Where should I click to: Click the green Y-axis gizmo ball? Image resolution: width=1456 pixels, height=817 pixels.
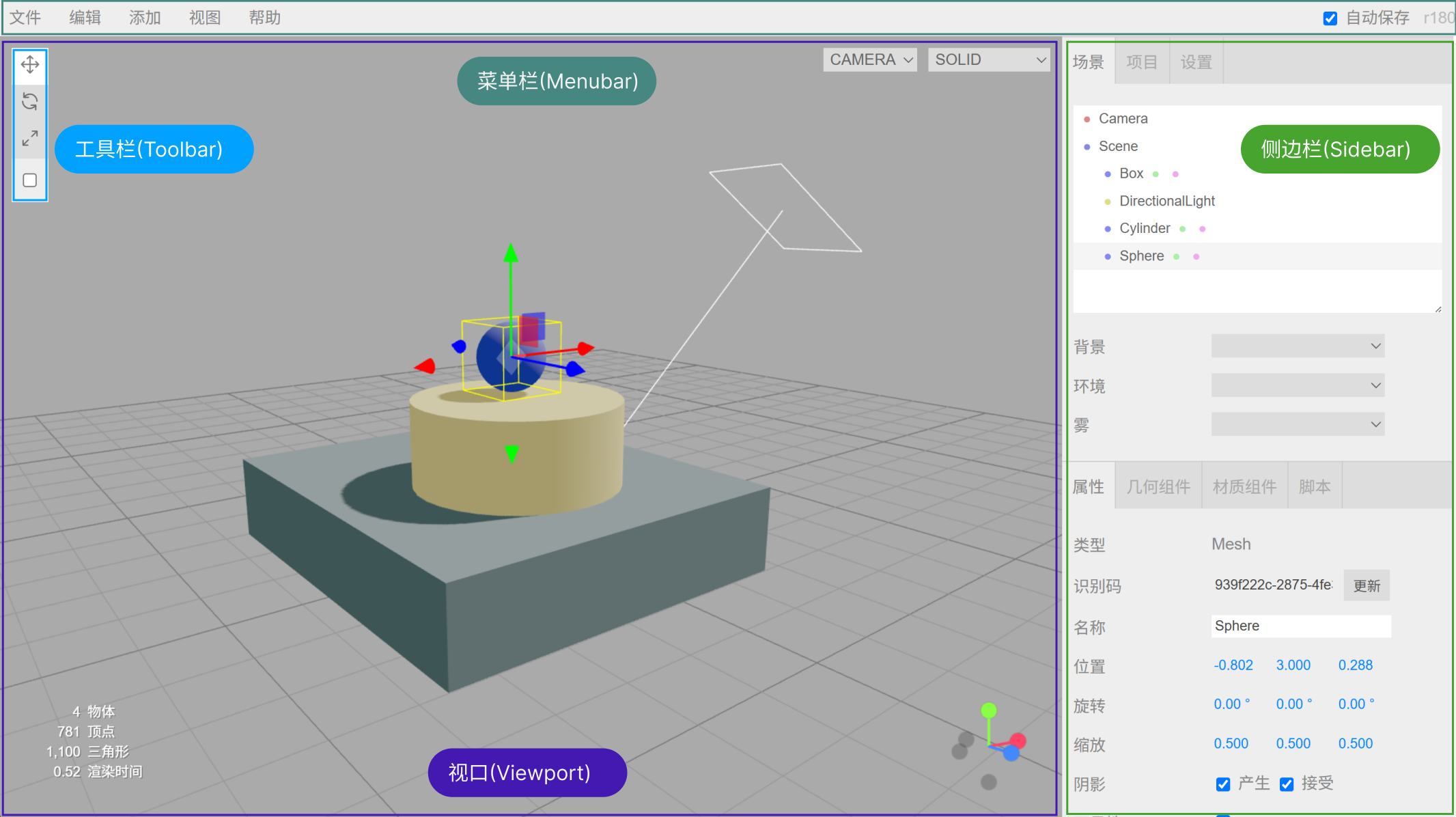pos(988,710)
